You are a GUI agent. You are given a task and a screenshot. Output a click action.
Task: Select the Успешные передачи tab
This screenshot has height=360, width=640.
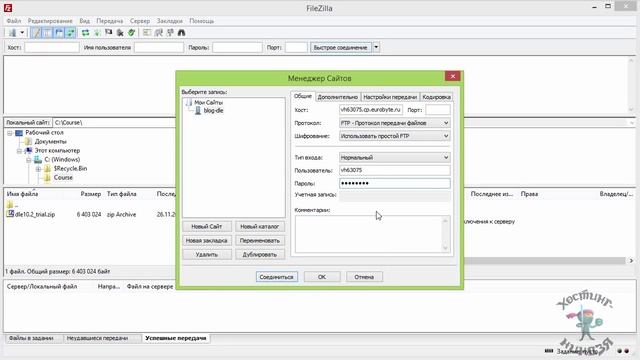[176, 338]
